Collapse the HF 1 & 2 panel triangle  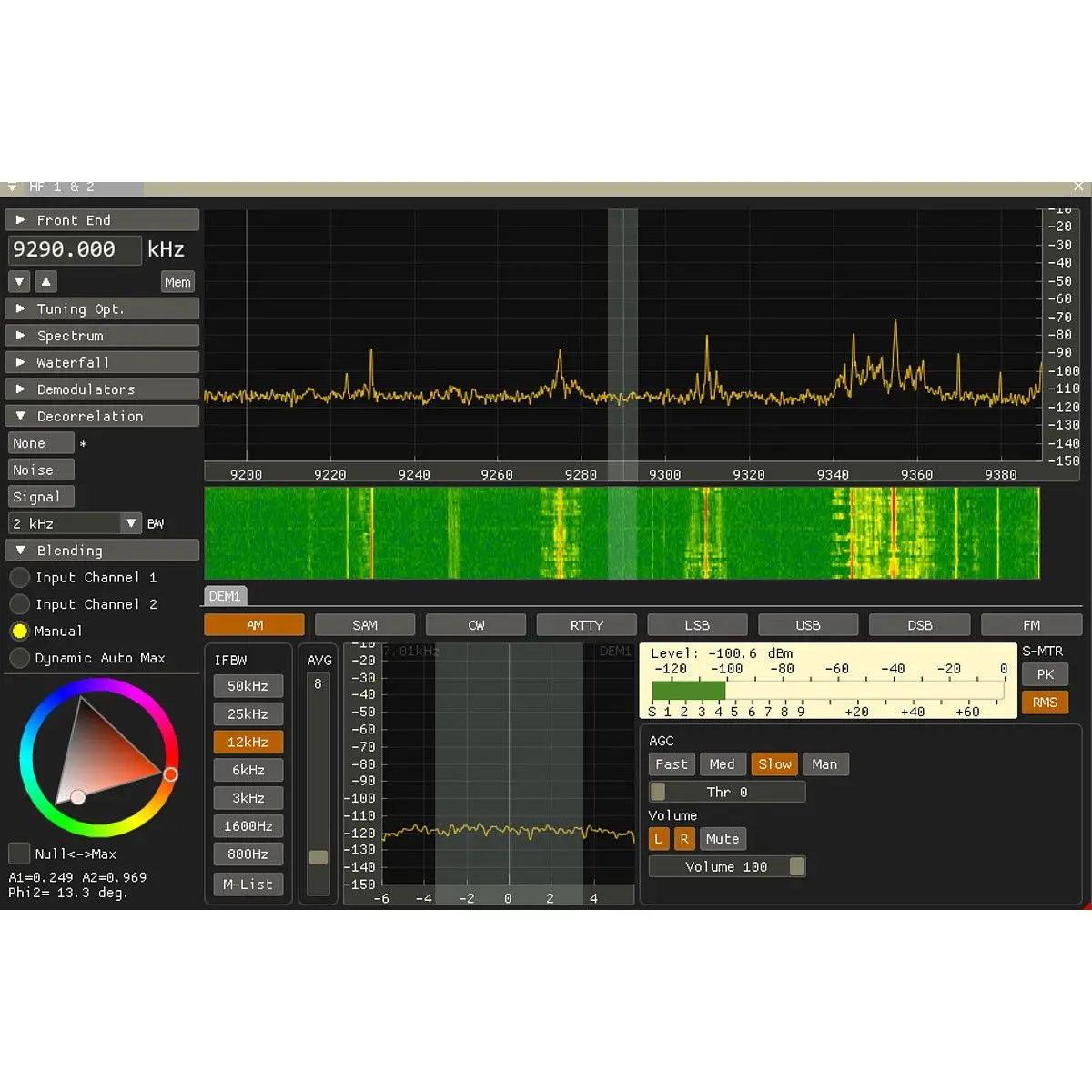point(12,187)
